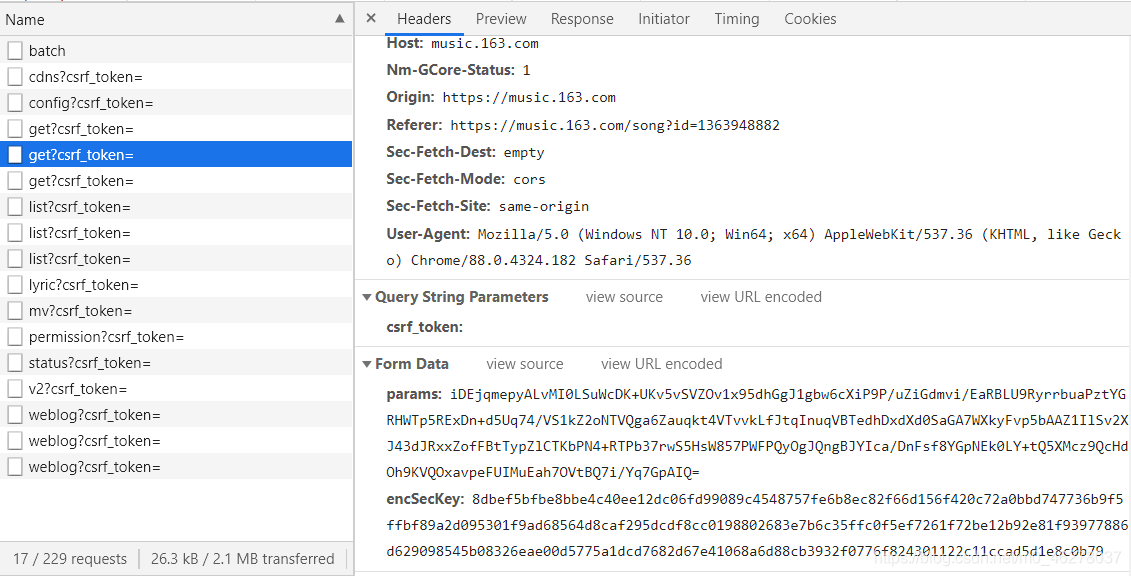This screenshot has height=576, width=1131.
Task: Click view source for Query String Parameters
Action: coord(624,297)
